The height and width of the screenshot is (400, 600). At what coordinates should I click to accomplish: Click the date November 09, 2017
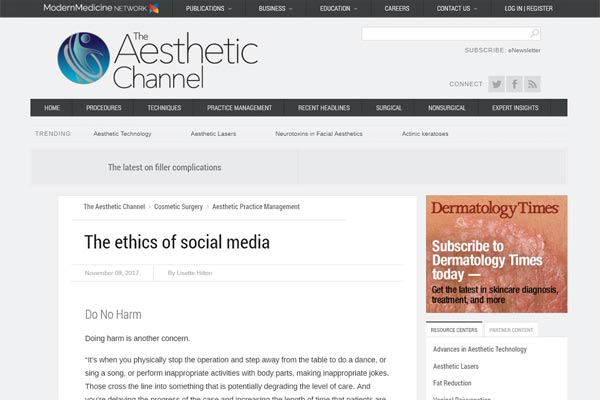(x=112, y=273)
